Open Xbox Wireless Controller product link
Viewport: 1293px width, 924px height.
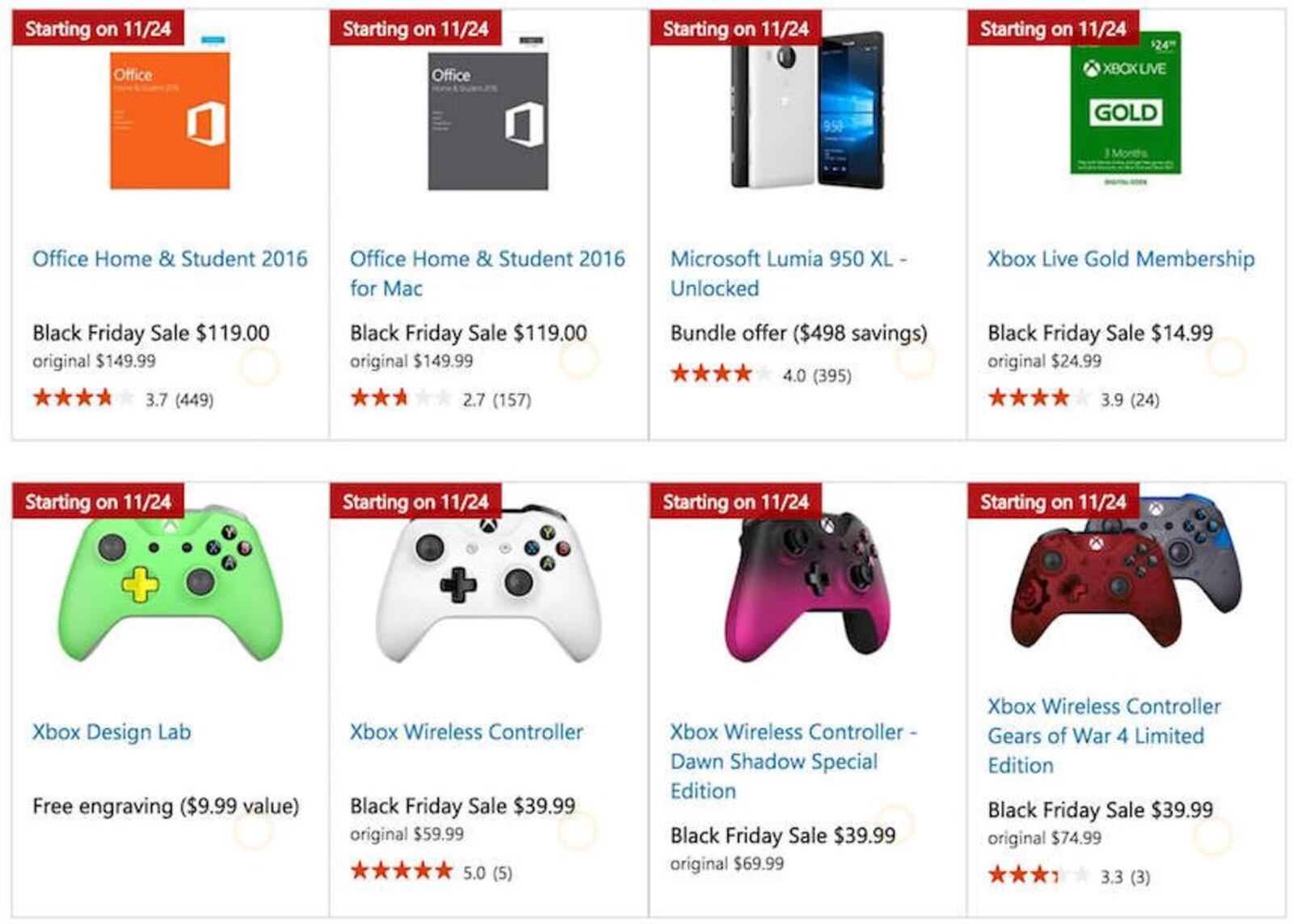(x=466, y=733)
